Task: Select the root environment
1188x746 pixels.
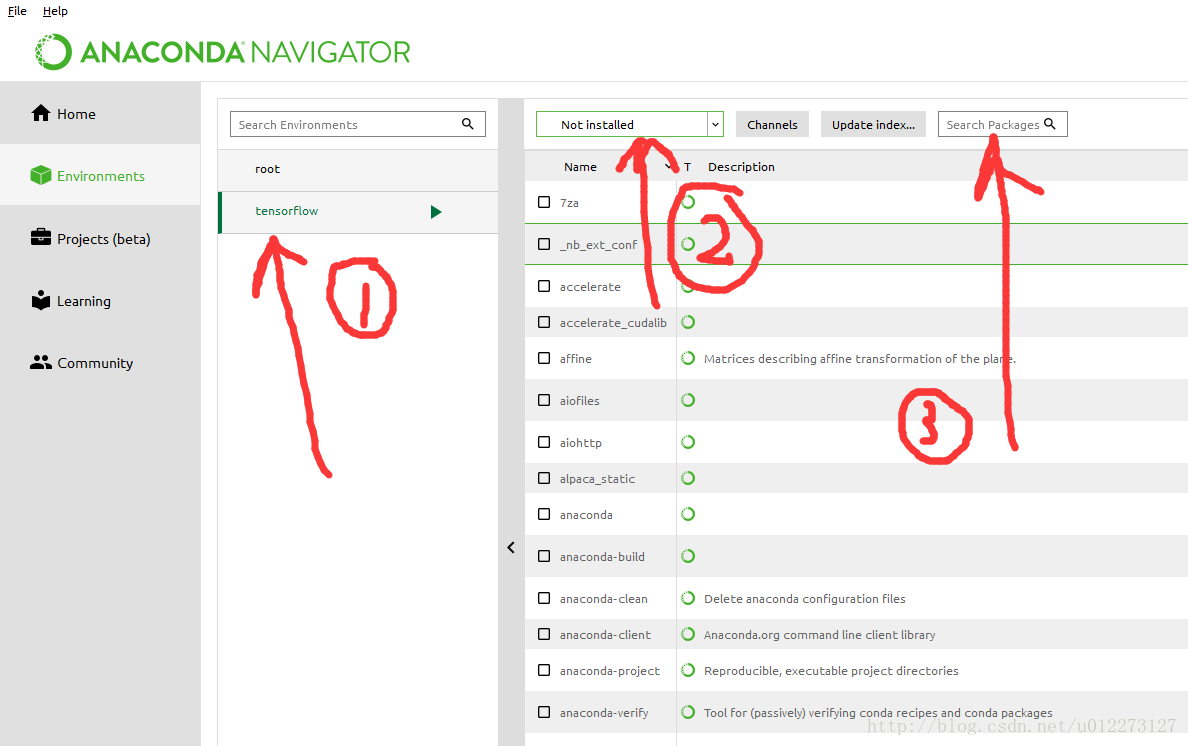Action: pyautogui.click(x=358, y=169)
